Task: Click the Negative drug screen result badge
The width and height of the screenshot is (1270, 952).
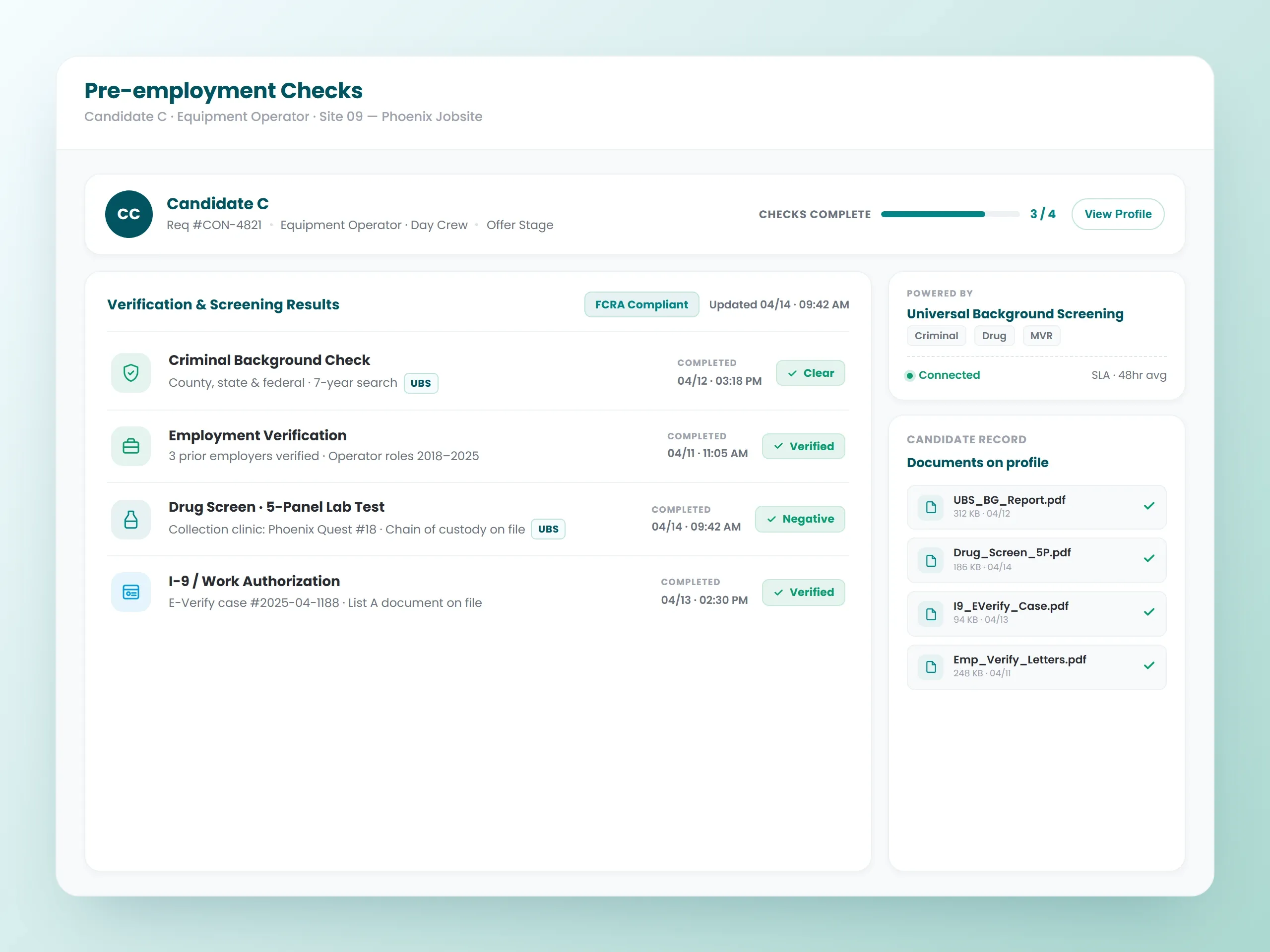Action: pos(800,519)
